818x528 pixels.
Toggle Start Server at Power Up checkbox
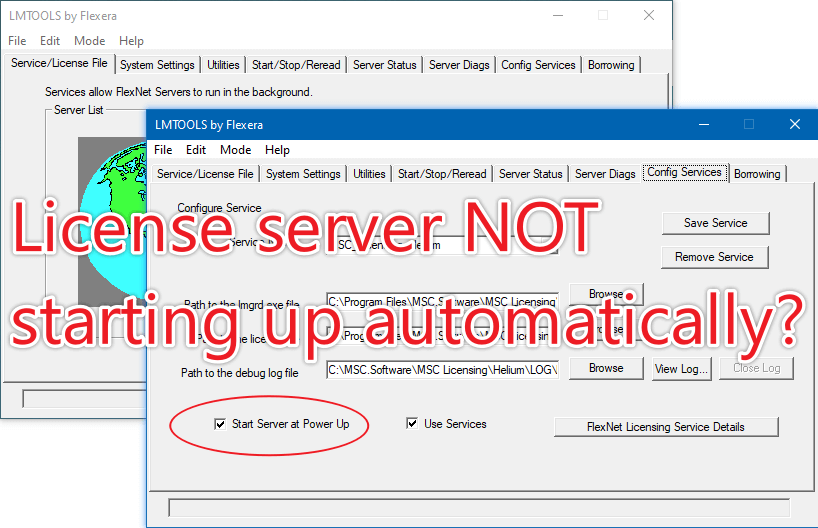point(220,424)
